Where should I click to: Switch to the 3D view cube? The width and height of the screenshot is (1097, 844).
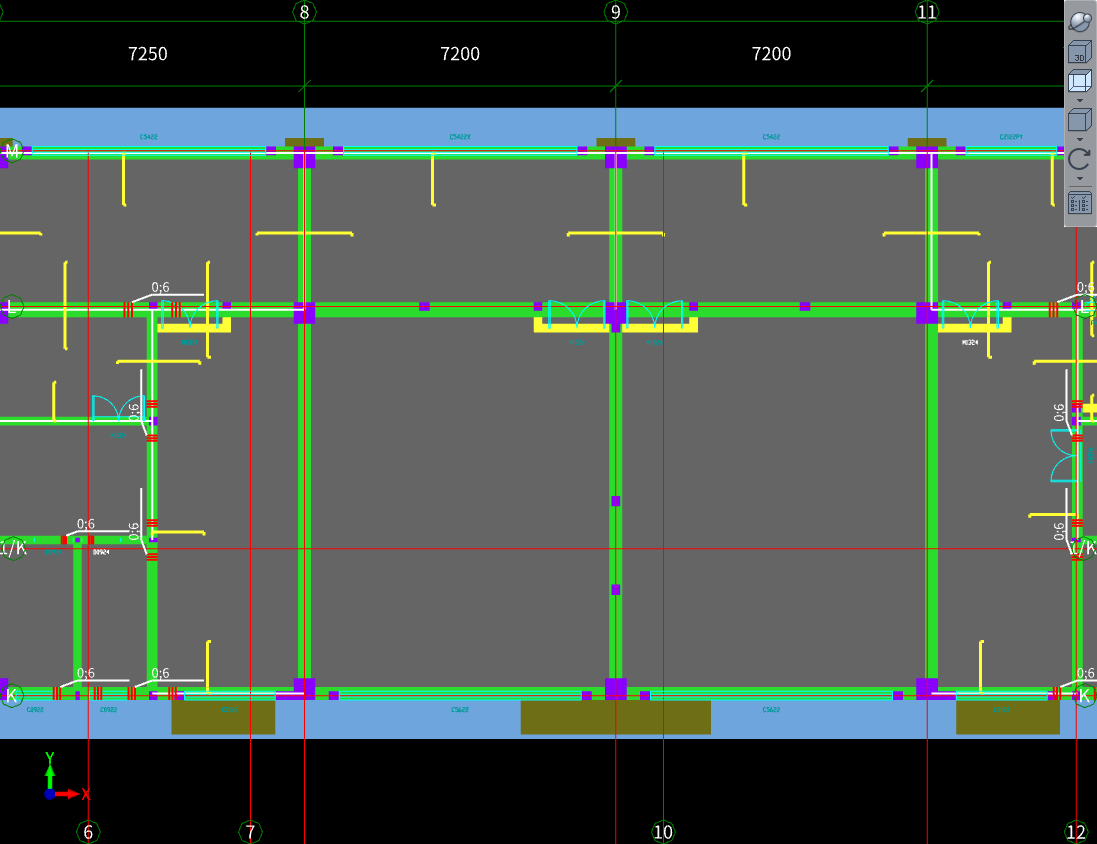point(1080,52)
